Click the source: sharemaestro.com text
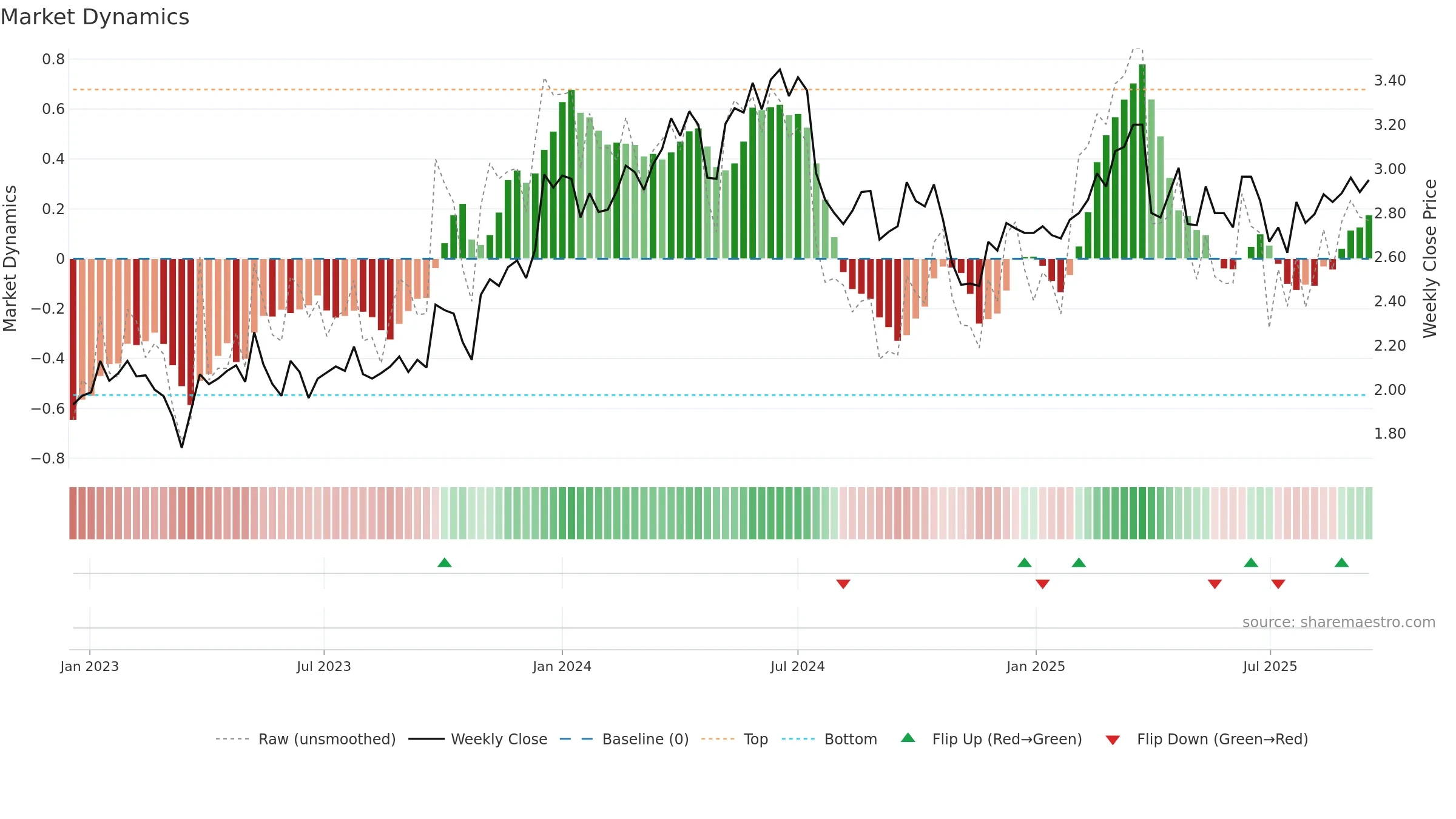 point(1339,622)
